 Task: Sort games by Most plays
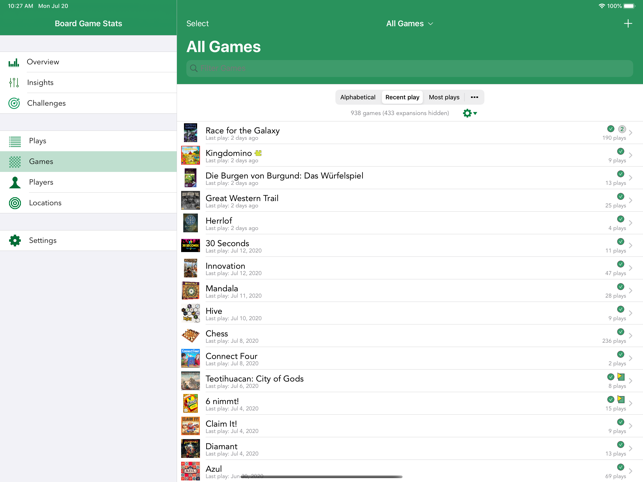[444, 97]
